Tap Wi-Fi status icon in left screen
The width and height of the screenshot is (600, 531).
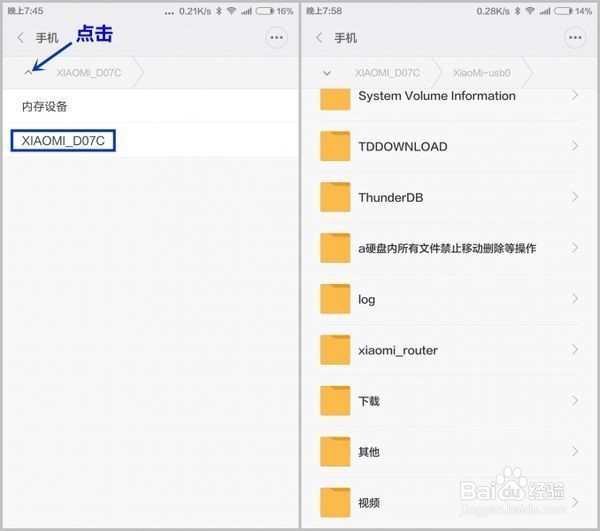232,11
